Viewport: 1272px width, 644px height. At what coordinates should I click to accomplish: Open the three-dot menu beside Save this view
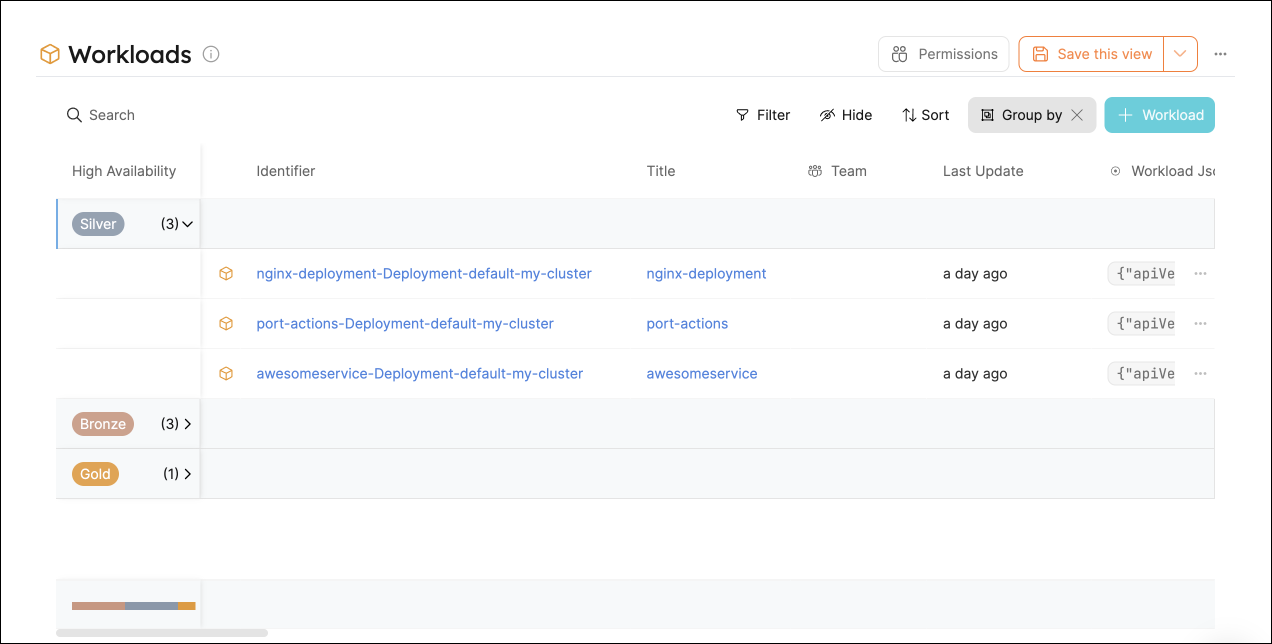pyautogui.click(x=1220, y=54)
